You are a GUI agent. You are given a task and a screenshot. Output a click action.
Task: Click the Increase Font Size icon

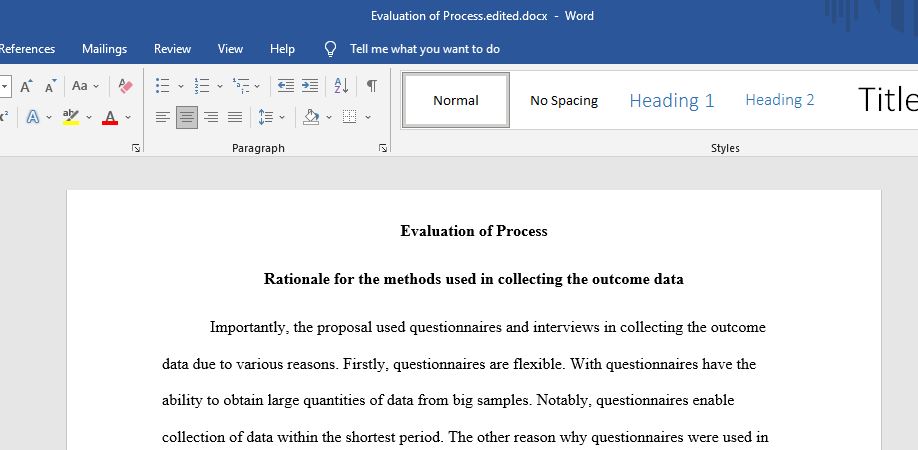coord(26,87)
